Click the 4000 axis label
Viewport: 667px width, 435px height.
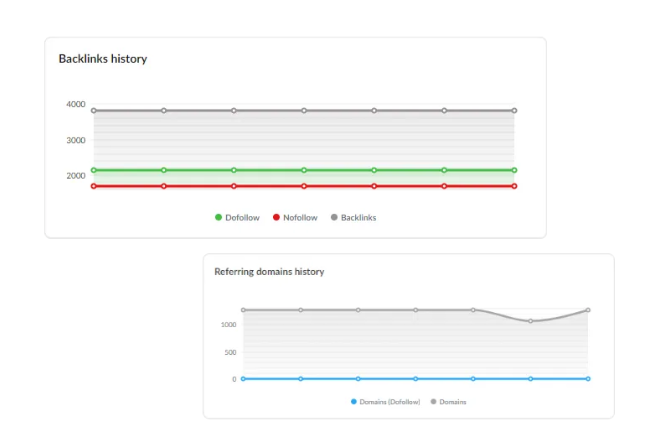coord(76,104)
